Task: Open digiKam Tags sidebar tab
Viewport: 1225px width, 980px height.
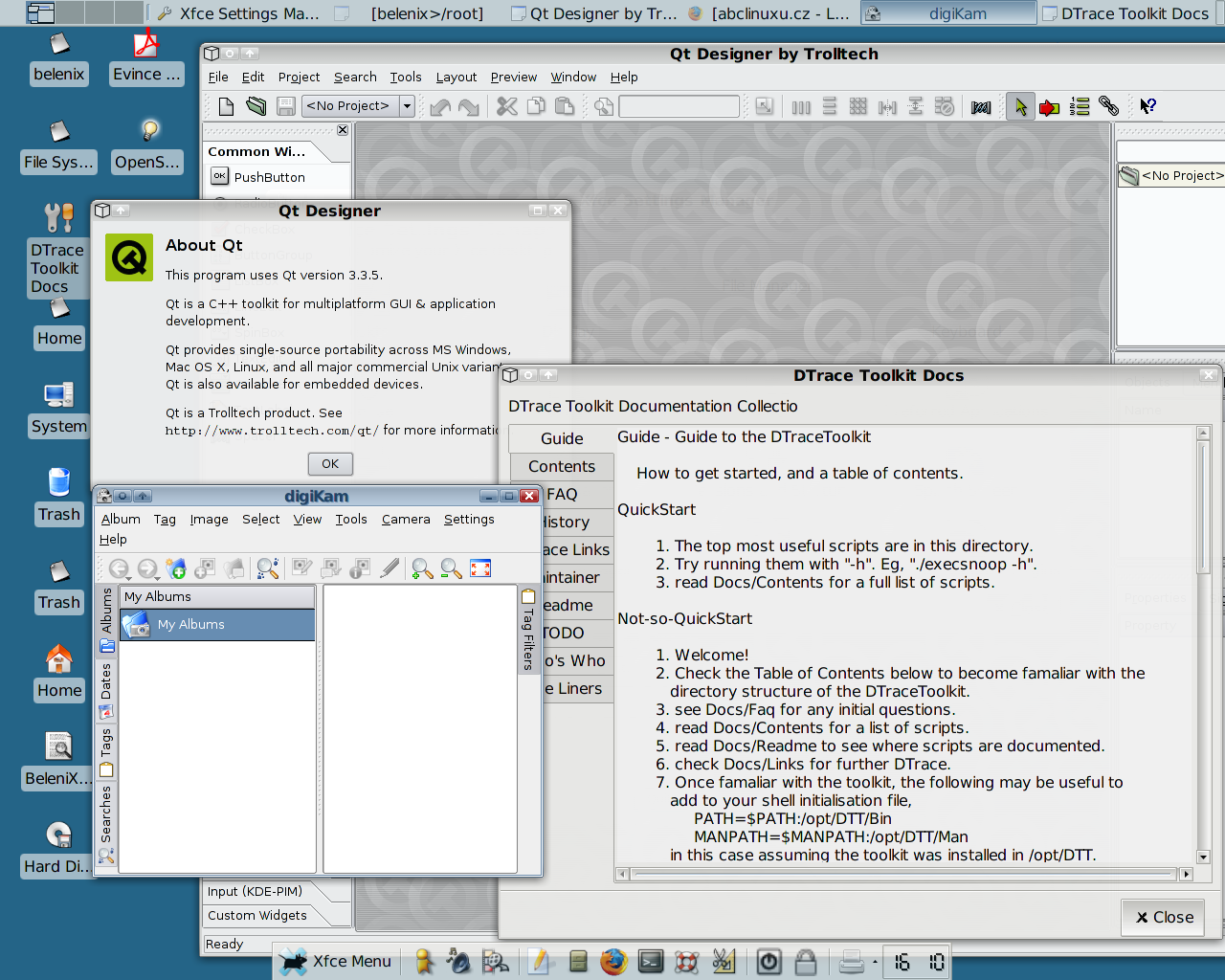Action: pos(106,751)
